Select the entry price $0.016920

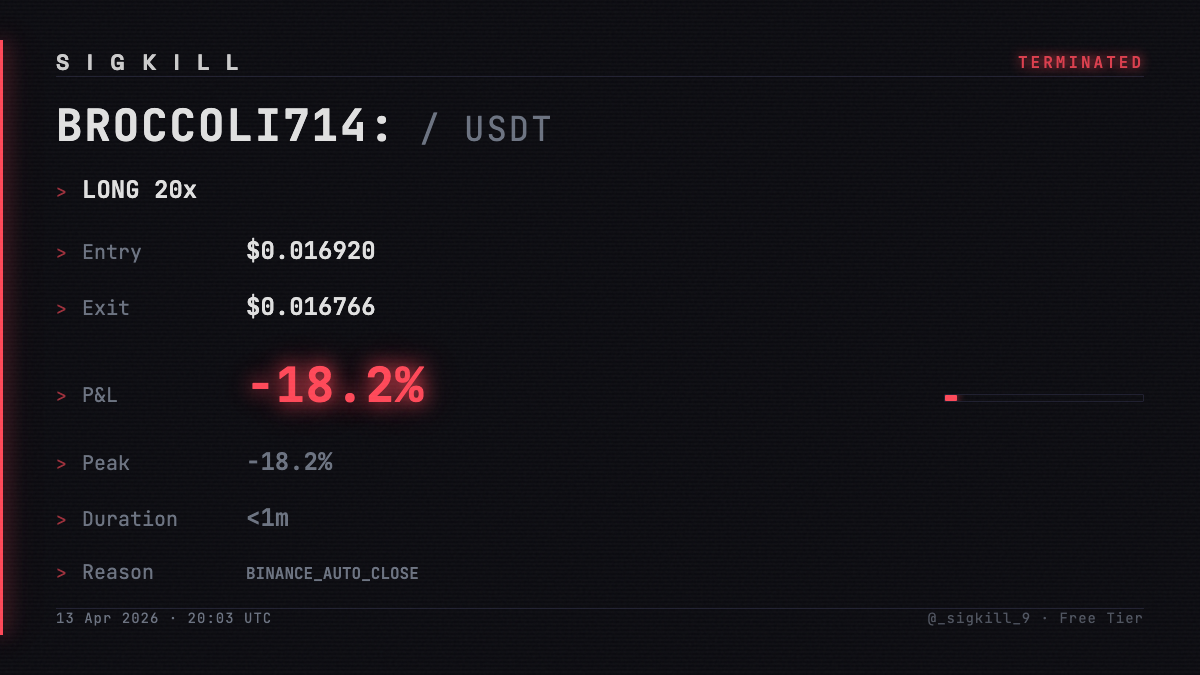coord(310,251)
